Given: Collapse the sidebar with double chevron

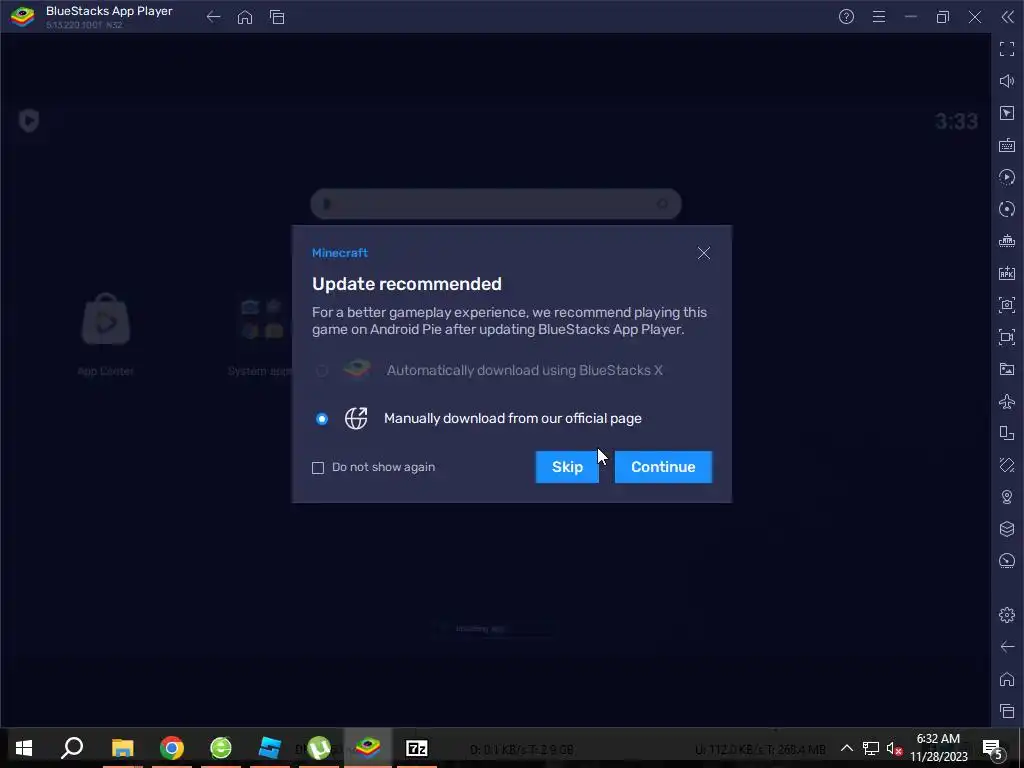Looking at the screenshot, I should [1007, 17].
